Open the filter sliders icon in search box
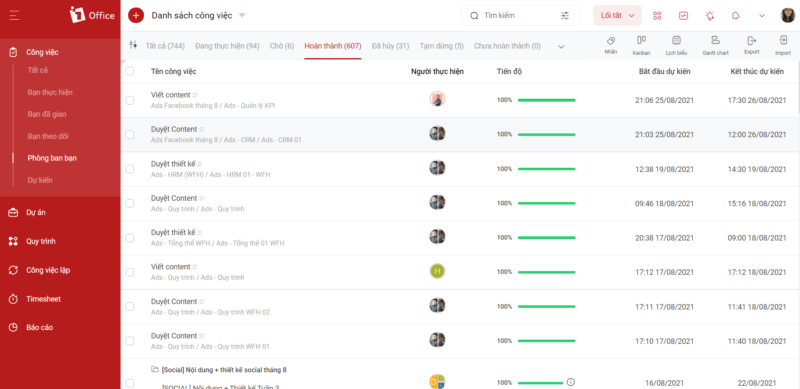The image size is (800, 389). [x=565, y=16]
